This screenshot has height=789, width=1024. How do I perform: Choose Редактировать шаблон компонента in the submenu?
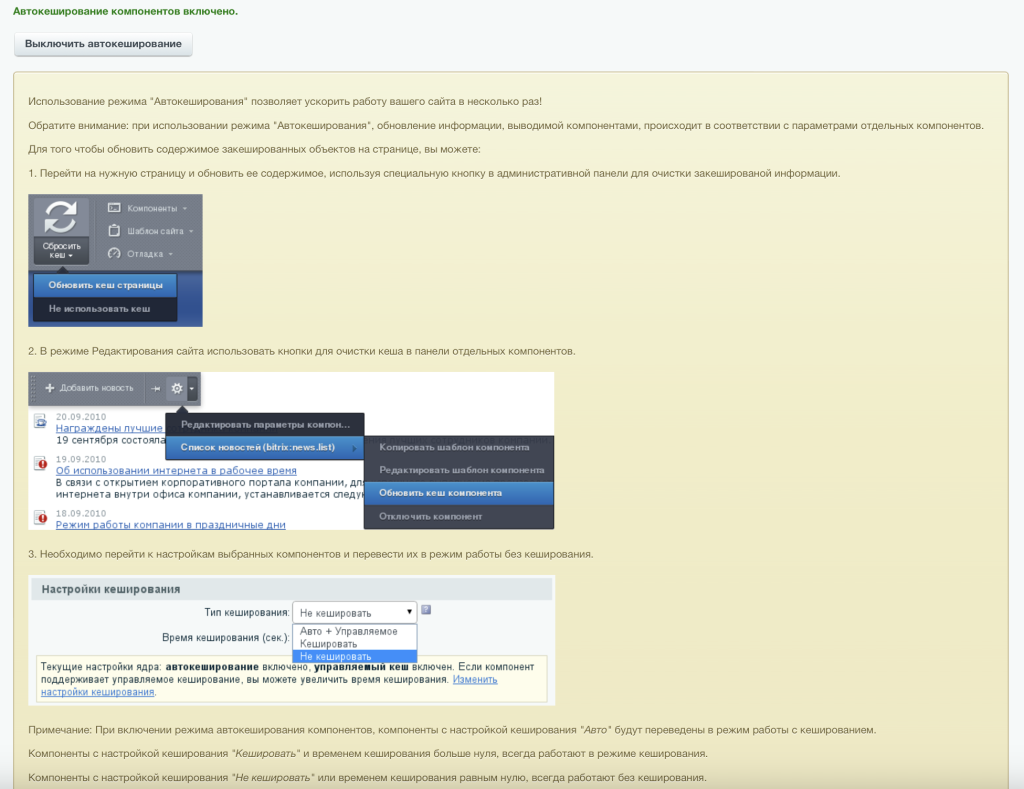[x=458, y=470]
